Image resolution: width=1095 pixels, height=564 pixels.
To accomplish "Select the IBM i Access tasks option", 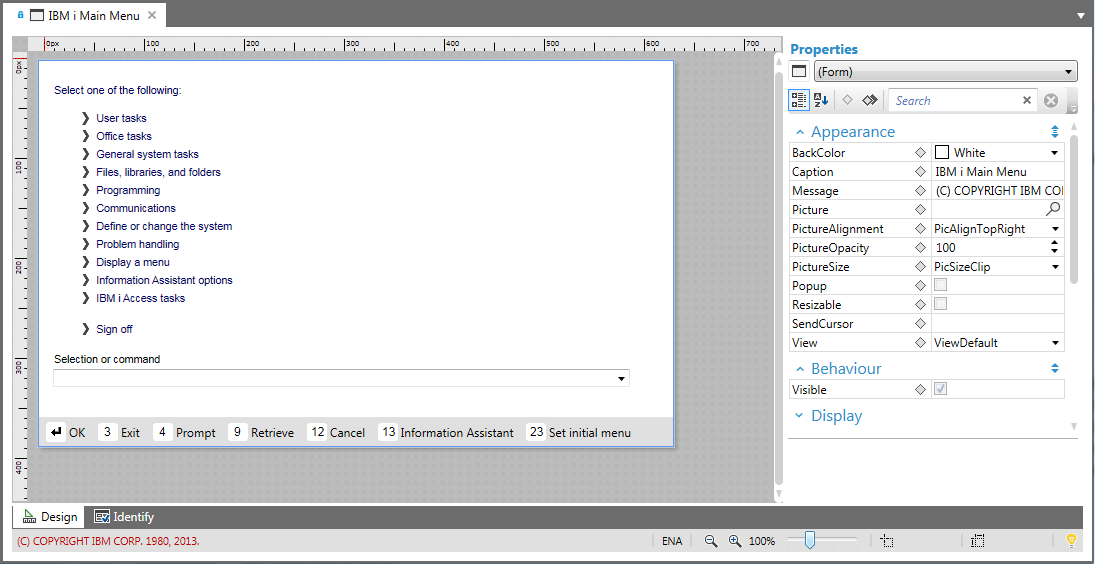I will click(x=140, y=298).
